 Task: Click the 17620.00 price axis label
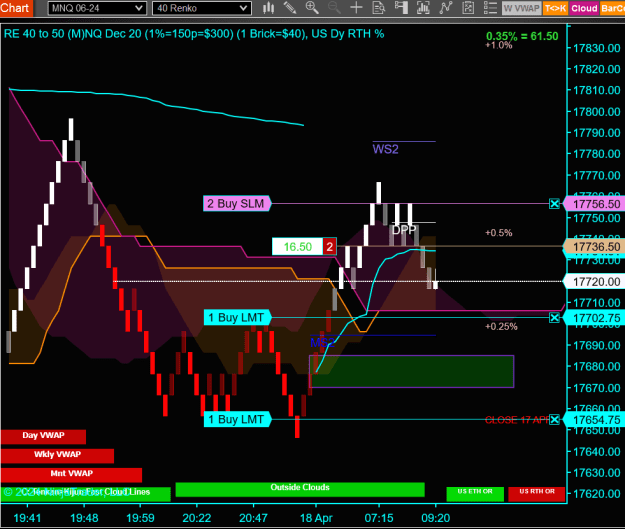(x=597, y=494)
